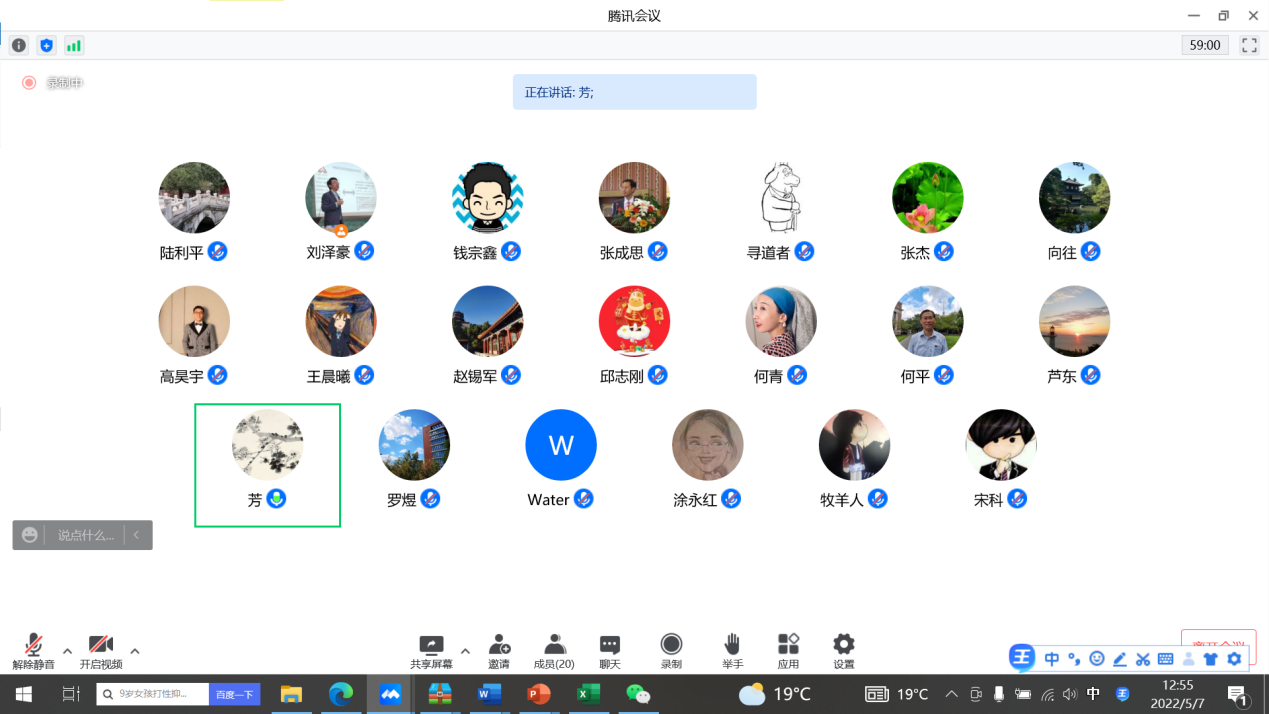Expand video options arrow beside 开启视频

(135, 651)
